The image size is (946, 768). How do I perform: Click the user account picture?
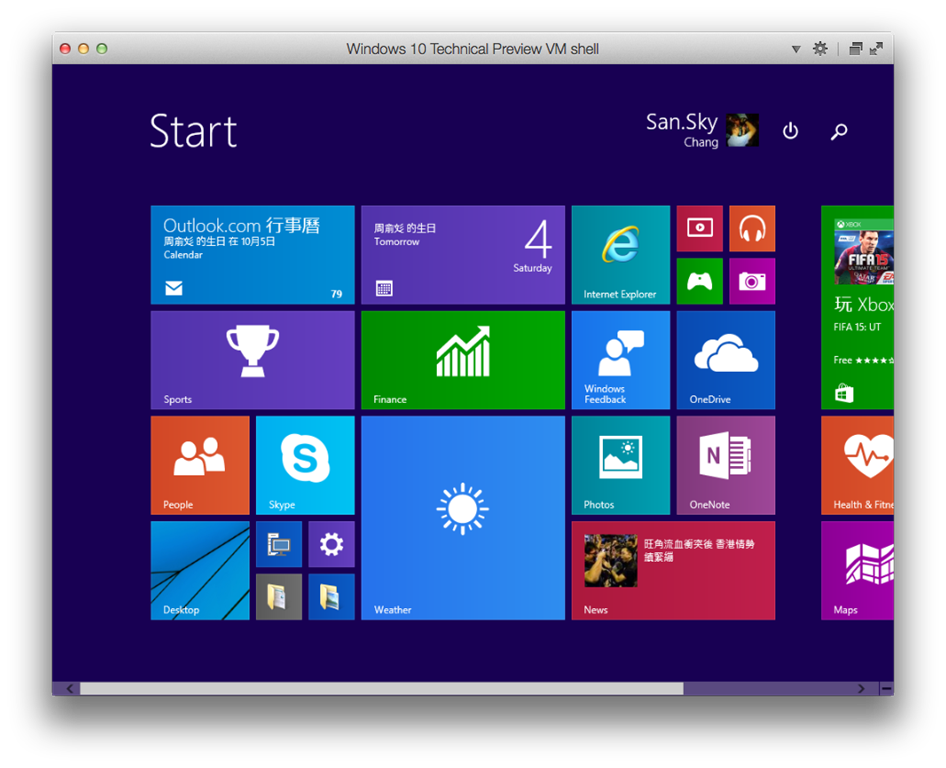743,130
